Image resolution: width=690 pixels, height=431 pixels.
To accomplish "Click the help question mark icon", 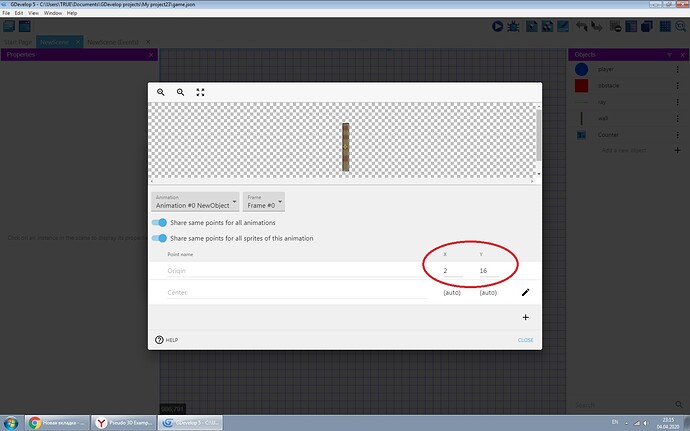I will tap(159, 340).
